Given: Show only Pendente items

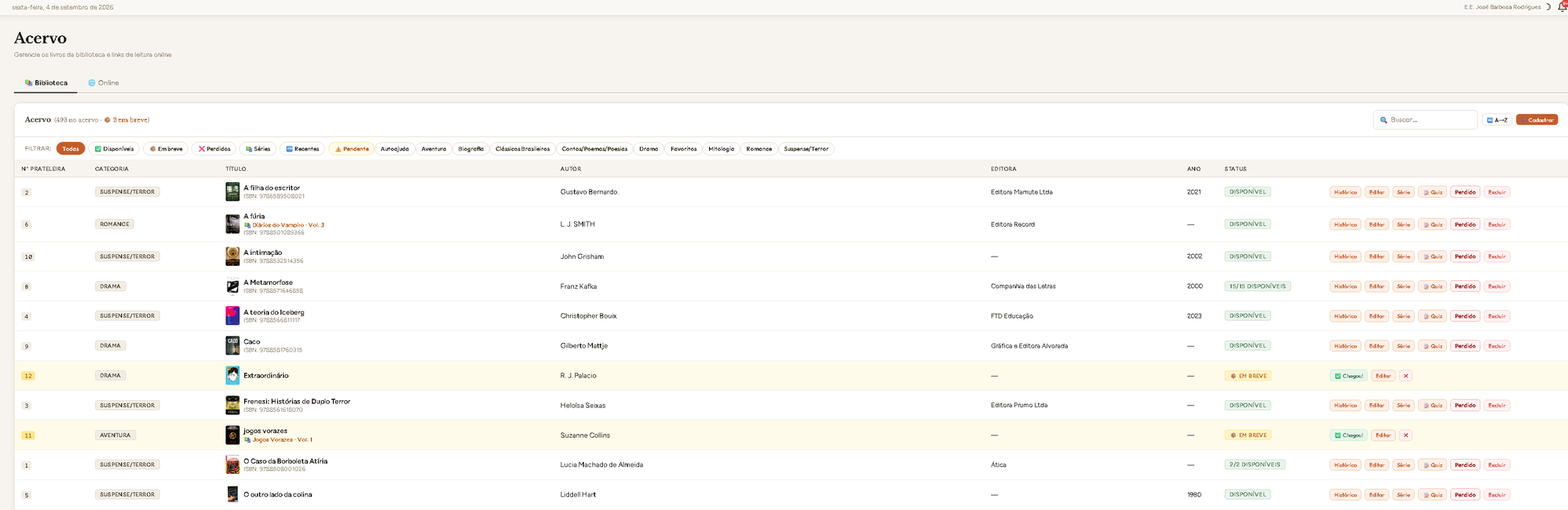Looking at the screenshot, I should pos(351,148).
